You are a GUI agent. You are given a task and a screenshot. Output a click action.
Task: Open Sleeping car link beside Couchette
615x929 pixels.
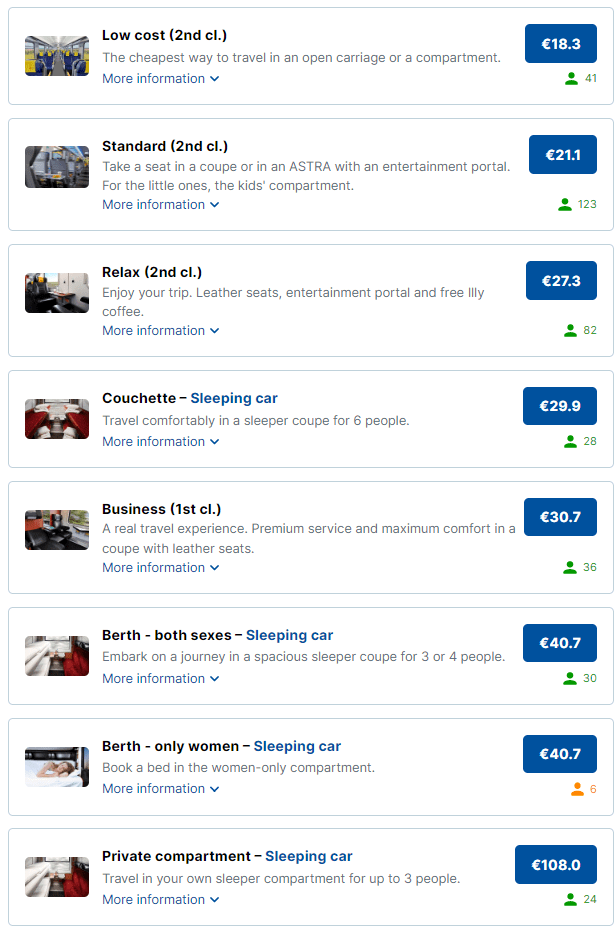[x=234, y=398]
